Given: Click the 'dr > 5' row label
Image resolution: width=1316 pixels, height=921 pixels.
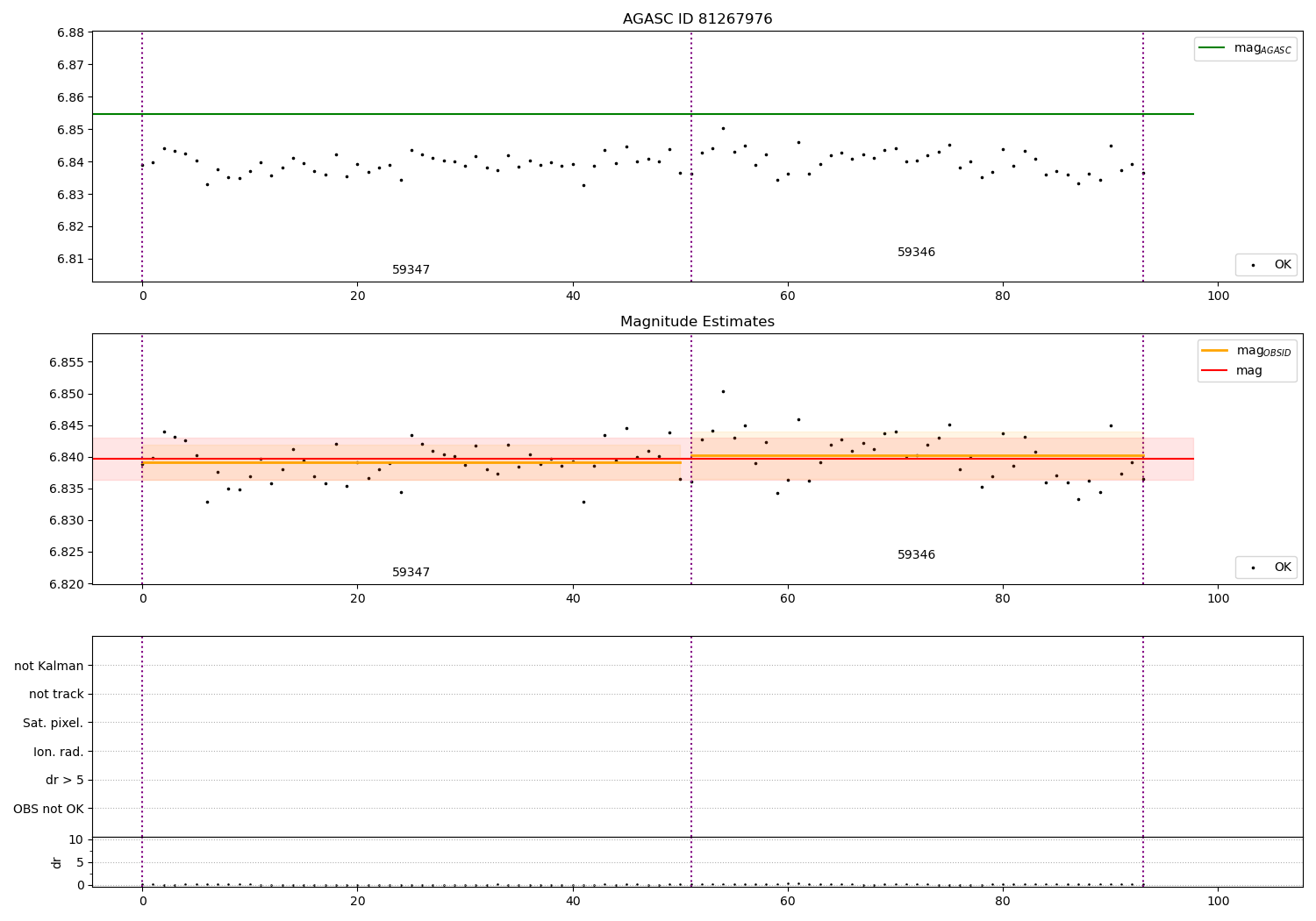Looking at the screenshot, I should pyautogui.click(x=65, y=780).
